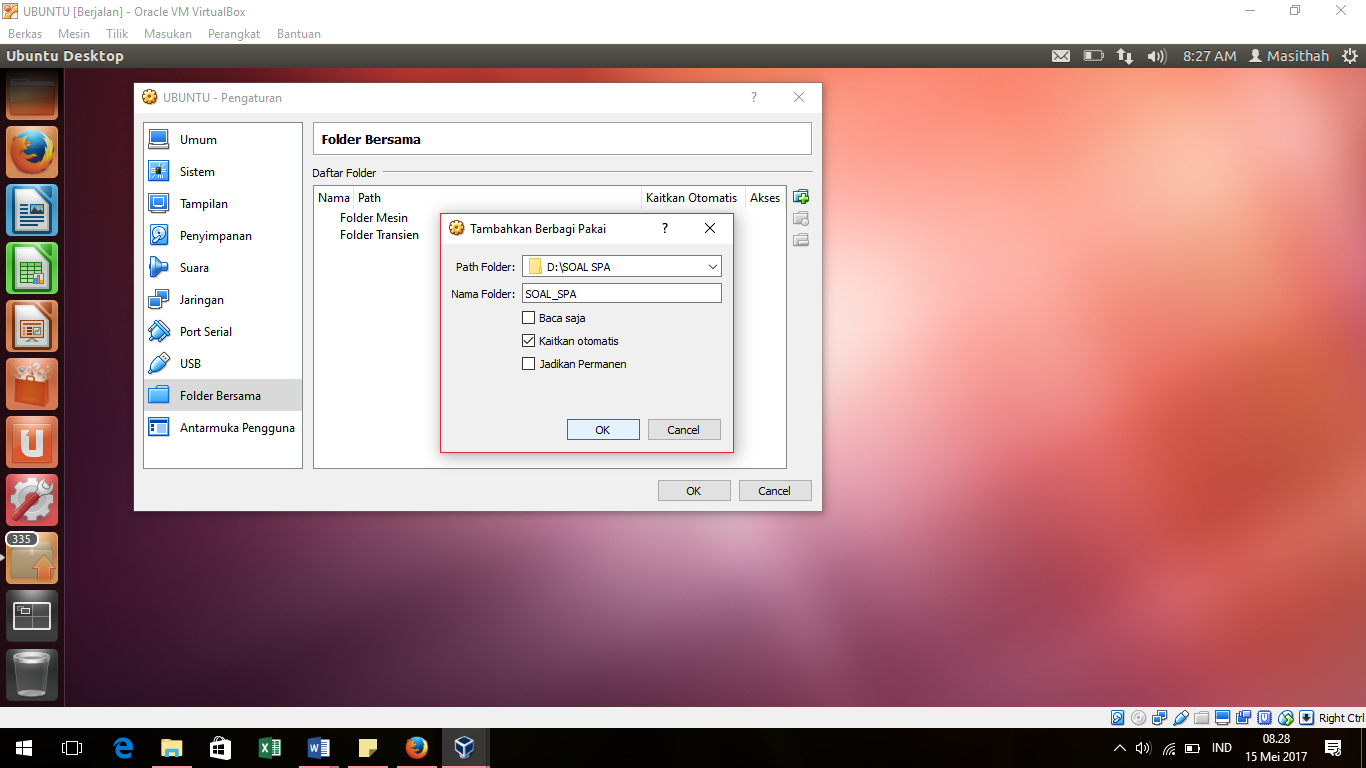Go to the Suara settings page

coord(223,268)
